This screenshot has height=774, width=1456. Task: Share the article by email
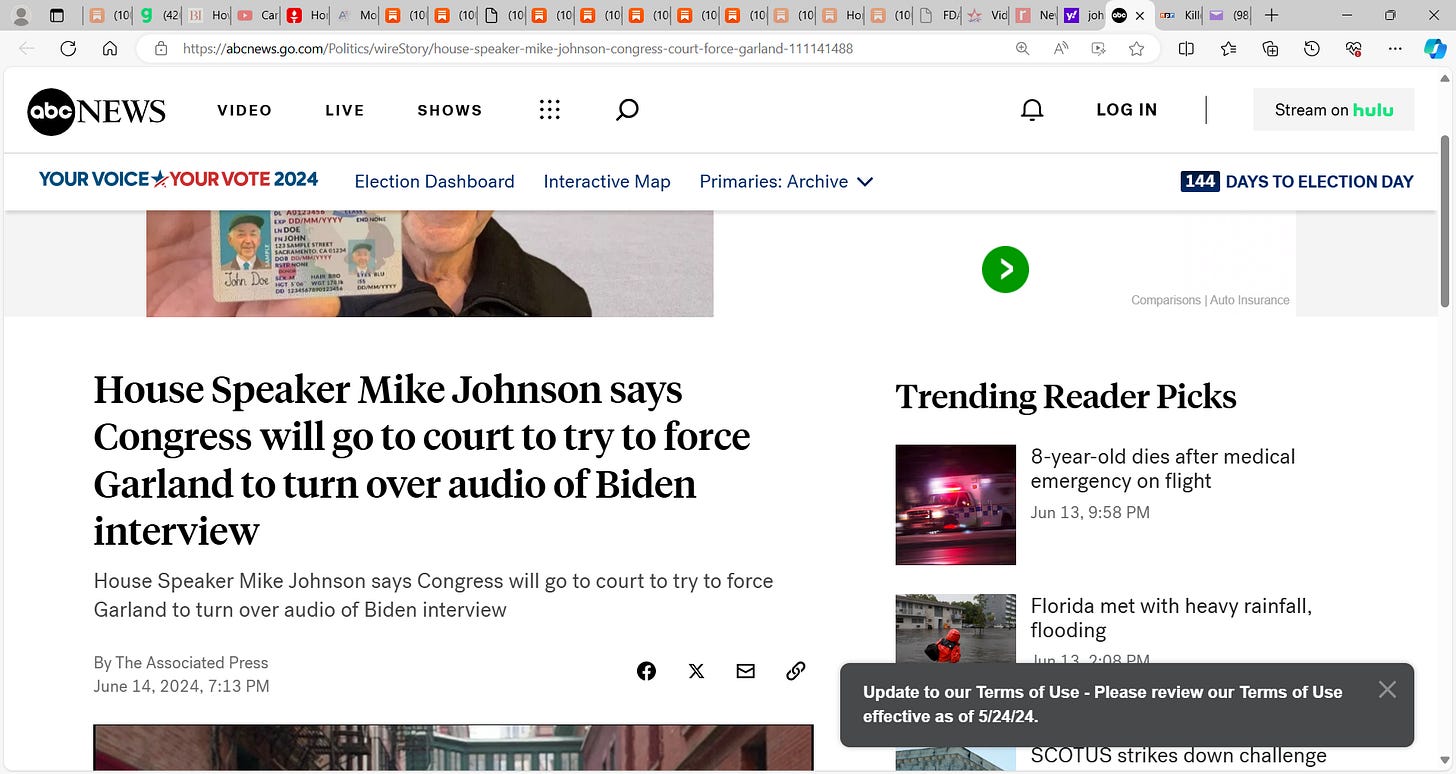click(x=745, y=671)
